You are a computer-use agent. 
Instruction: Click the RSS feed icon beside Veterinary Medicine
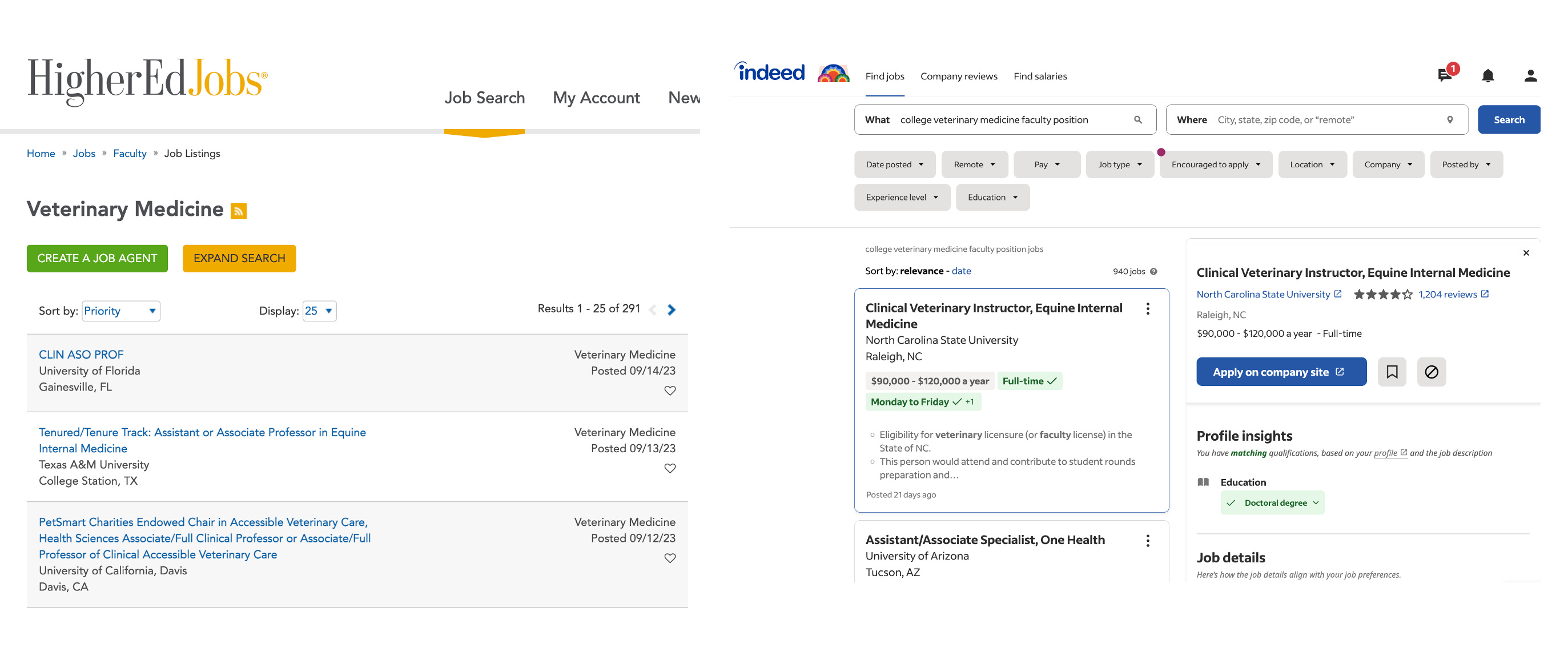(x=239, y=211)
